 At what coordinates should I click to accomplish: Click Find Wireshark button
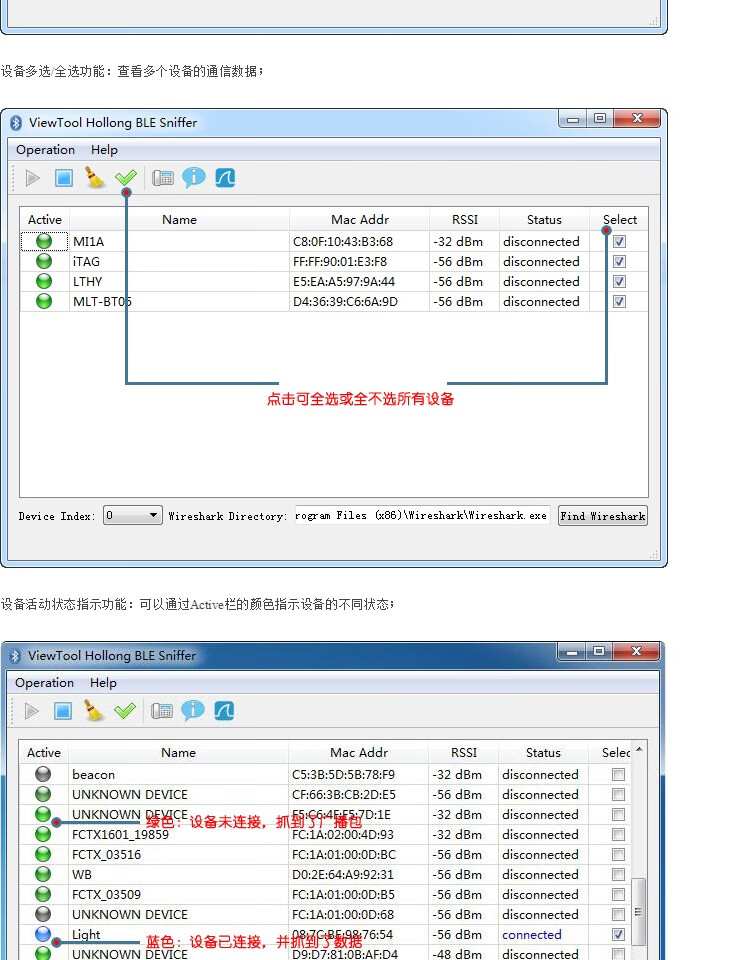[x=602, y=516]
